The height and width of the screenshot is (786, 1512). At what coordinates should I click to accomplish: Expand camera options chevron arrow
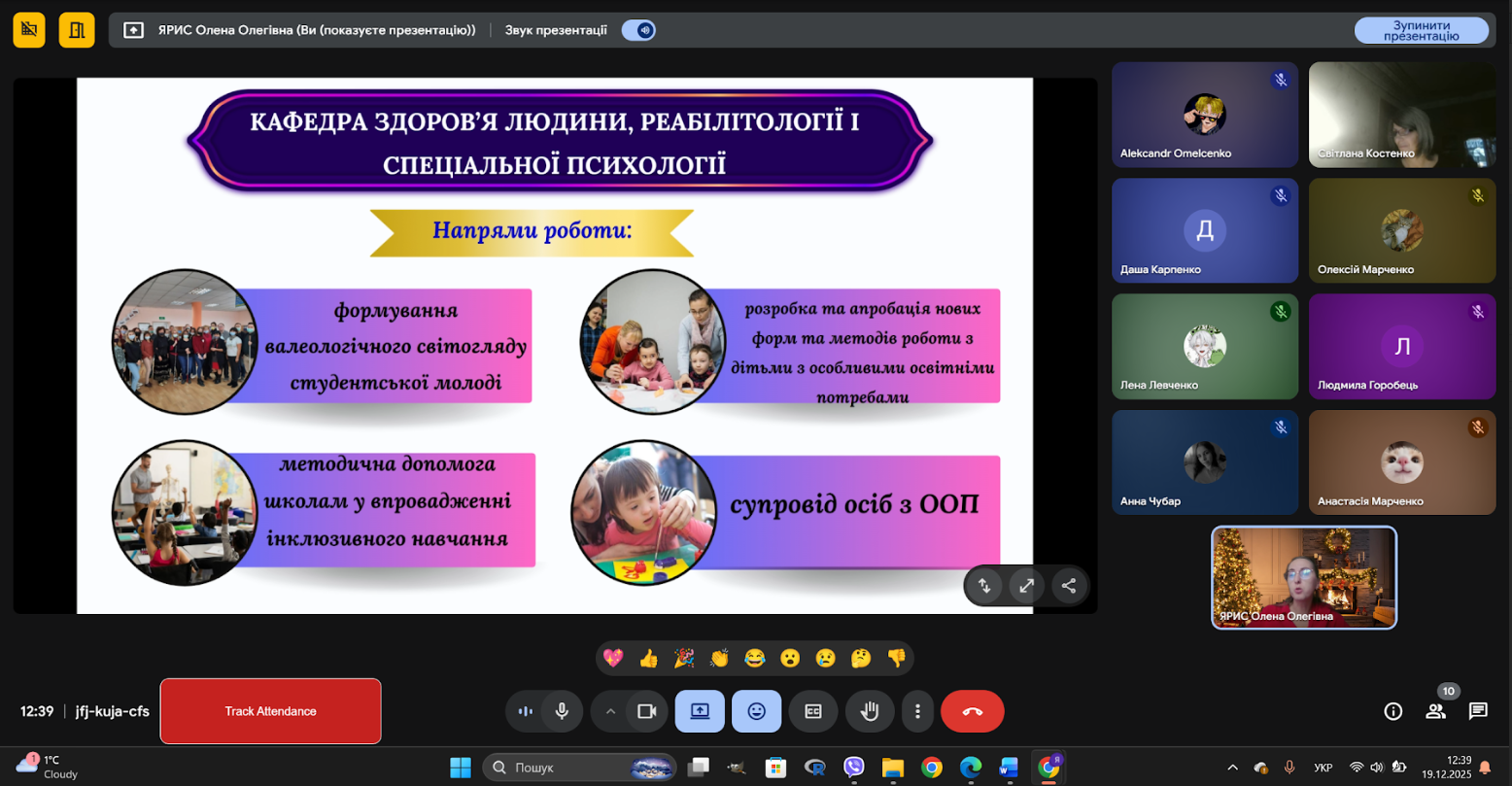coord(610,711)
